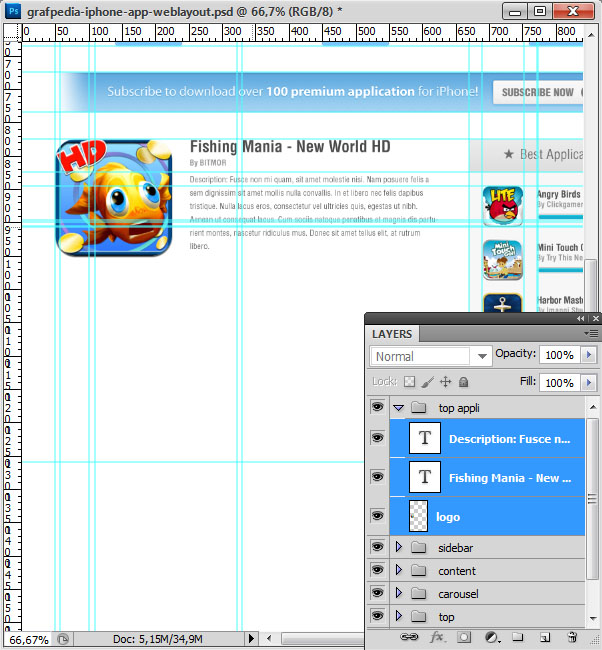This screenshot has height=650, width=602.
Task: Open the Layers panel options menu
Action: coord(591,333)
